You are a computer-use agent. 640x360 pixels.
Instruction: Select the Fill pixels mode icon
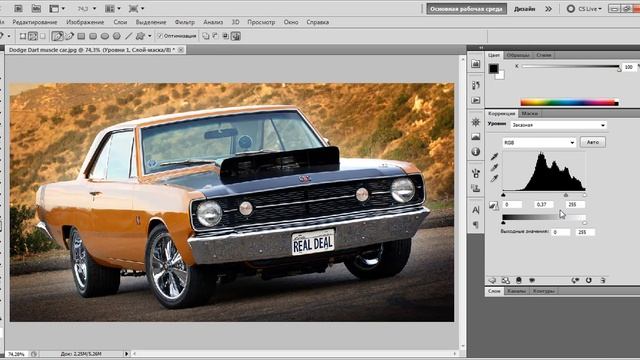[42, 36]
